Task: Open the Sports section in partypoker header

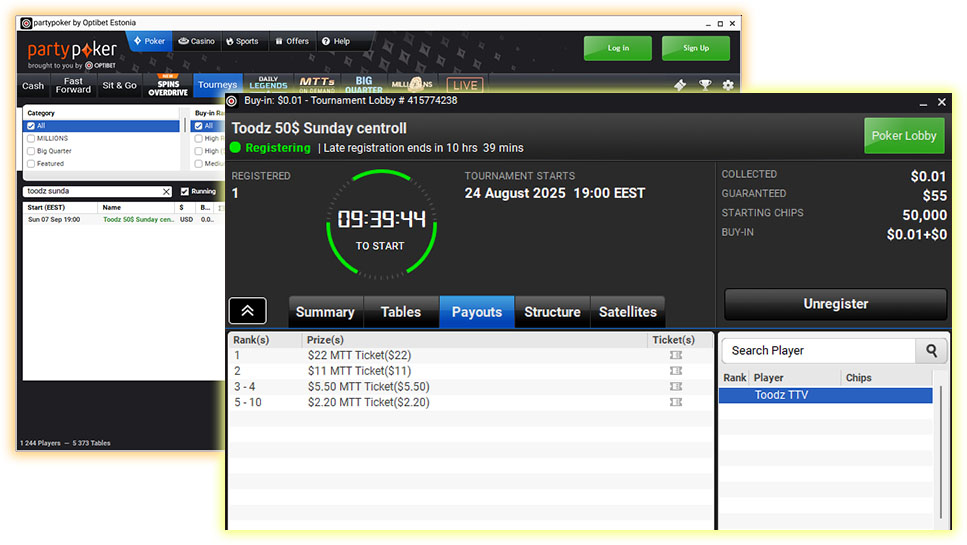Action: tap(242, 41)
